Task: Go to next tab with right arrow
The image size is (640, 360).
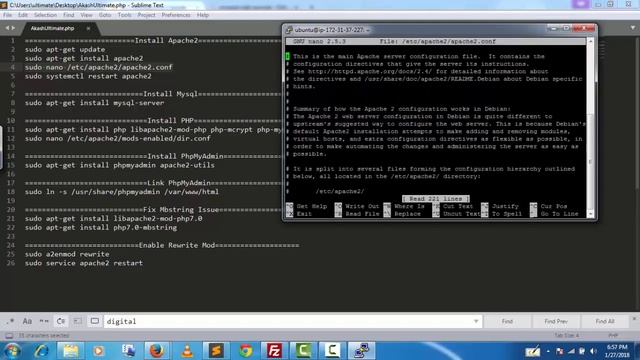Action: [x=13, y=28]
